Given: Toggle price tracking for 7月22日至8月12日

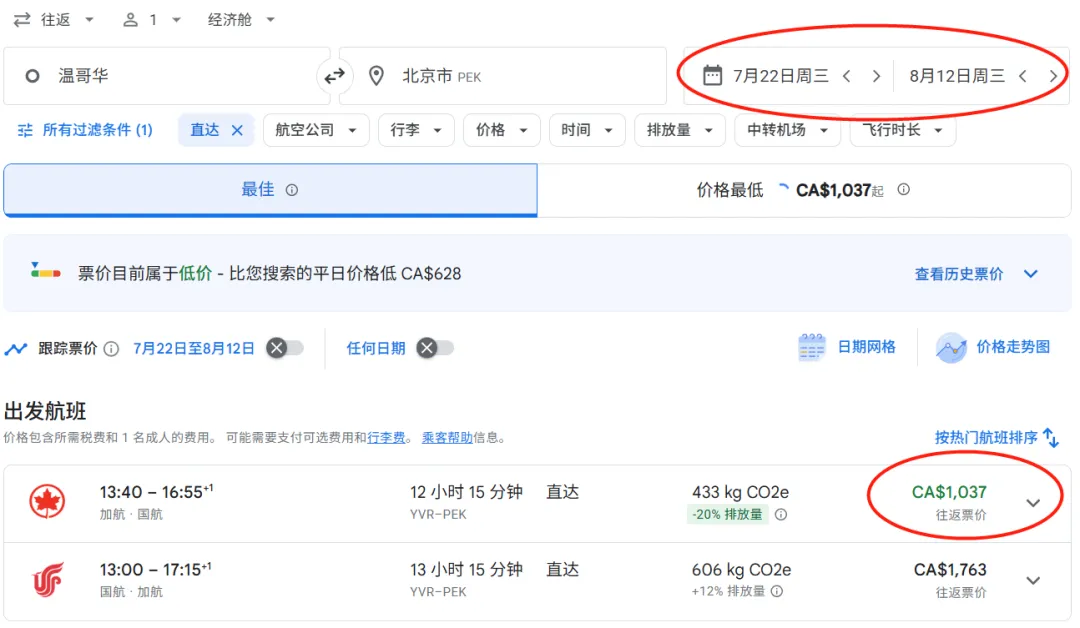Looking at the screenshot, I should coord(285,348).
